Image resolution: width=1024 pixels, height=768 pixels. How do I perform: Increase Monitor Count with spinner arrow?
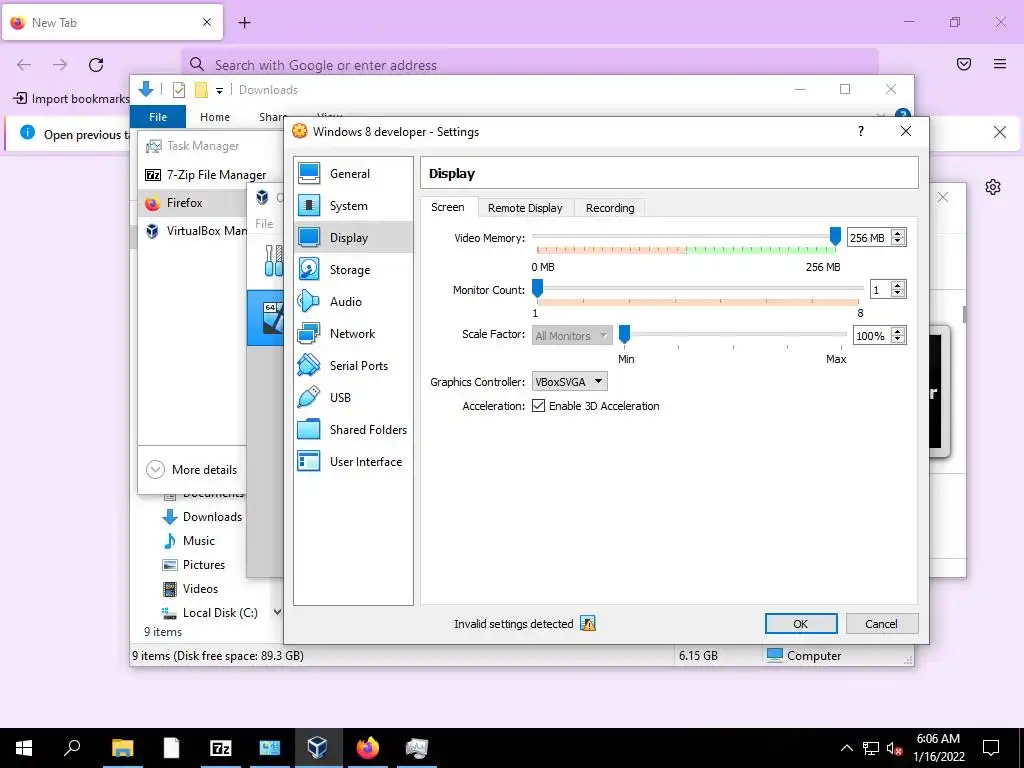(899, 285)
